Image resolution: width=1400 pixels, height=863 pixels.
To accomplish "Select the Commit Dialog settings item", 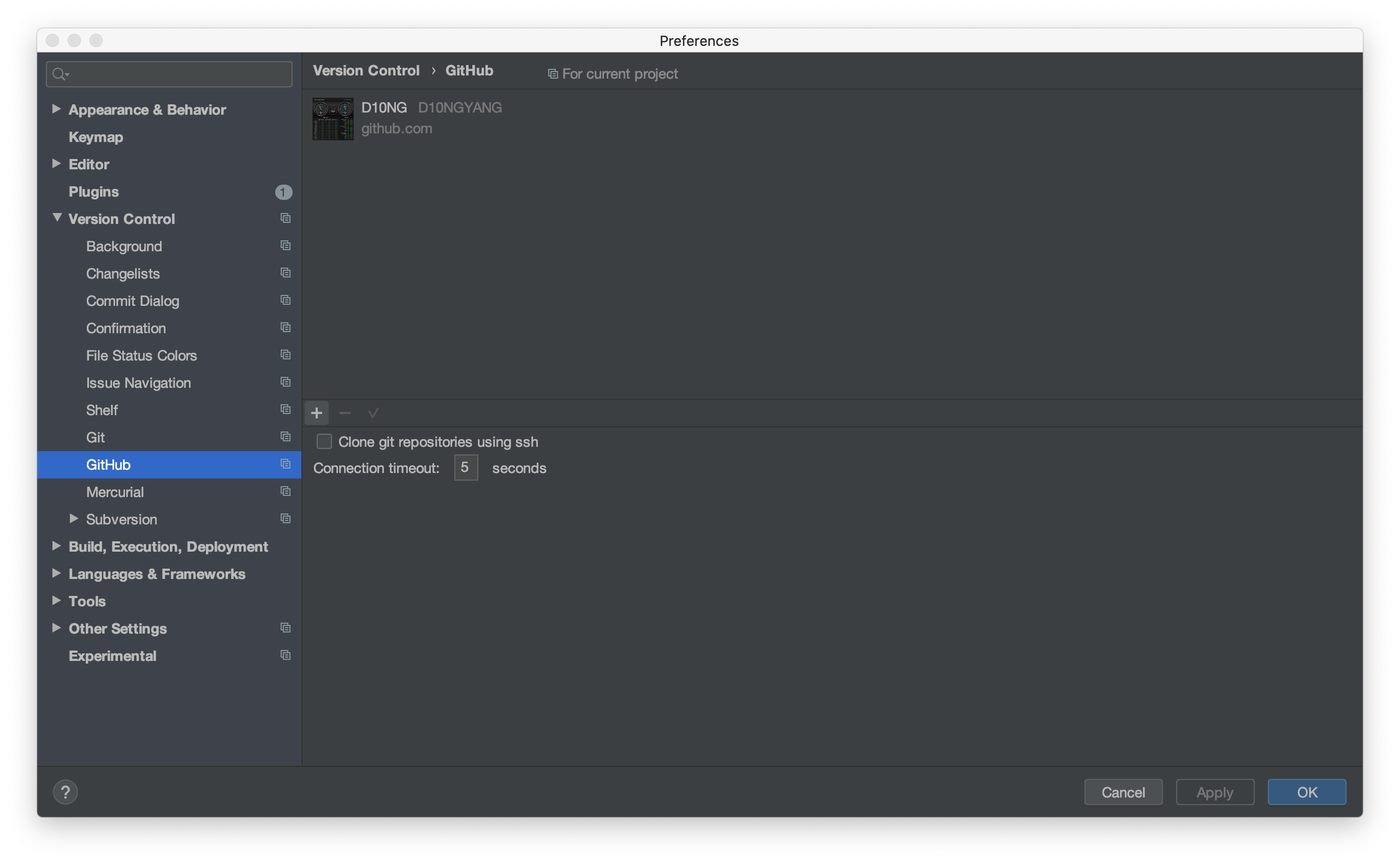I will (x=169, y=301).
